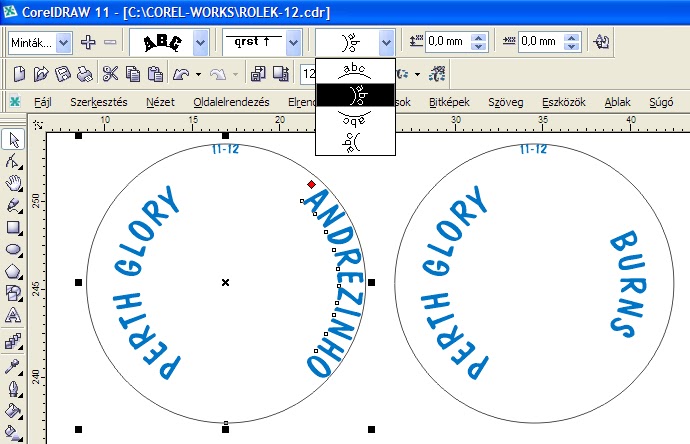
Task: Collapse the text placement dropdown arrow
Action: [386, 43]
